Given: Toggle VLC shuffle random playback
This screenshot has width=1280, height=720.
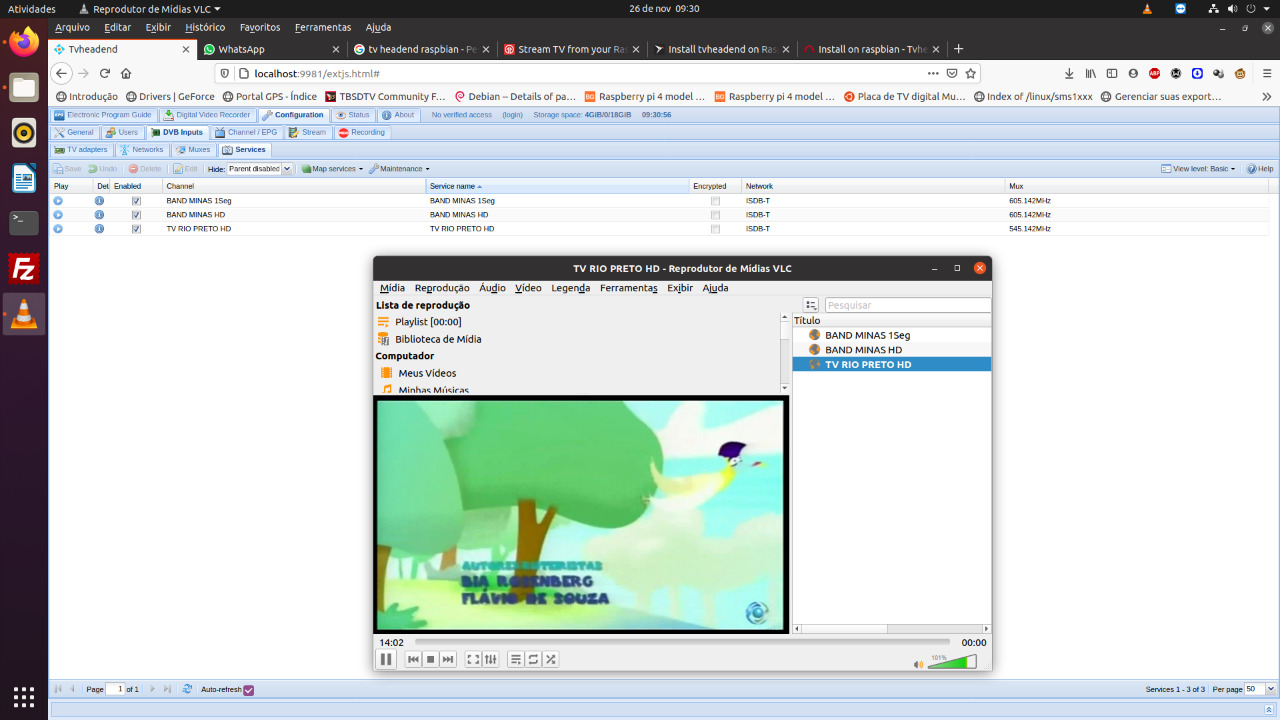Looking at the screenshot, I should point(551,659).
